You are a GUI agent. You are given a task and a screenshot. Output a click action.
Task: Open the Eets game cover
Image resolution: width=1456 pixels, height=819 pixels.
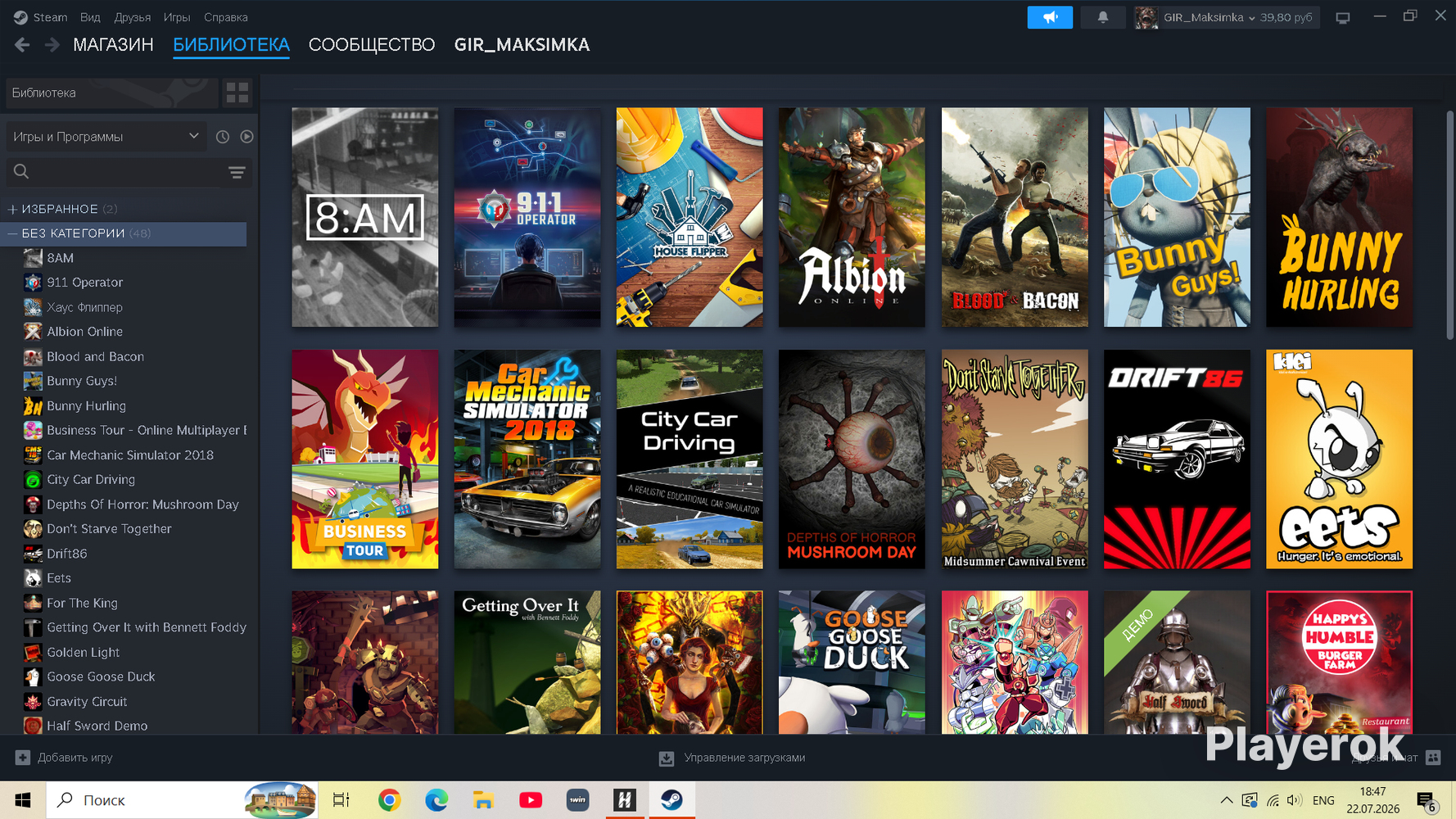pos(1339,459)
